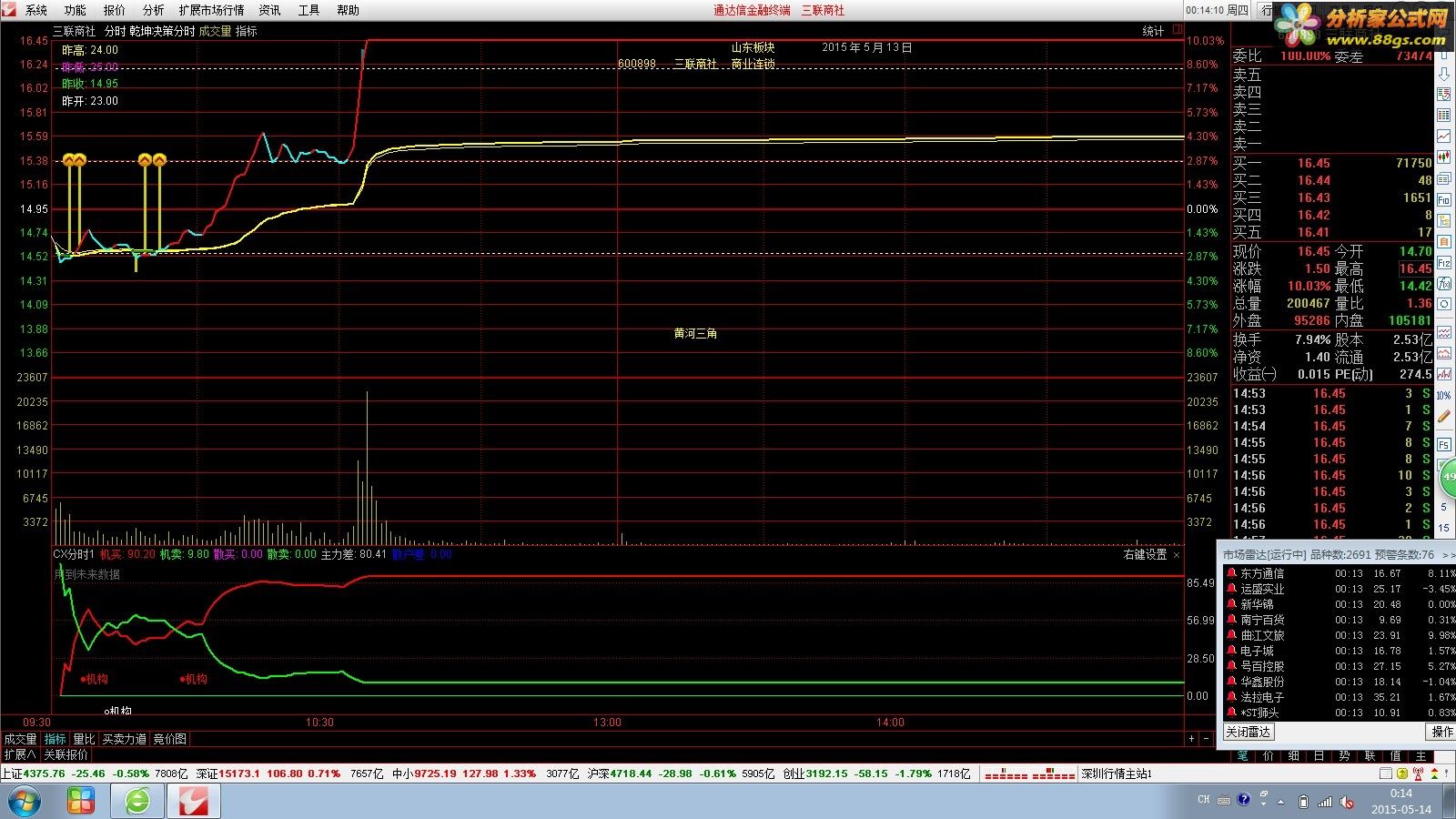Click the FS icon in right toolbar
Viewport: 1456px width, 819px height.
point(1444,445)
